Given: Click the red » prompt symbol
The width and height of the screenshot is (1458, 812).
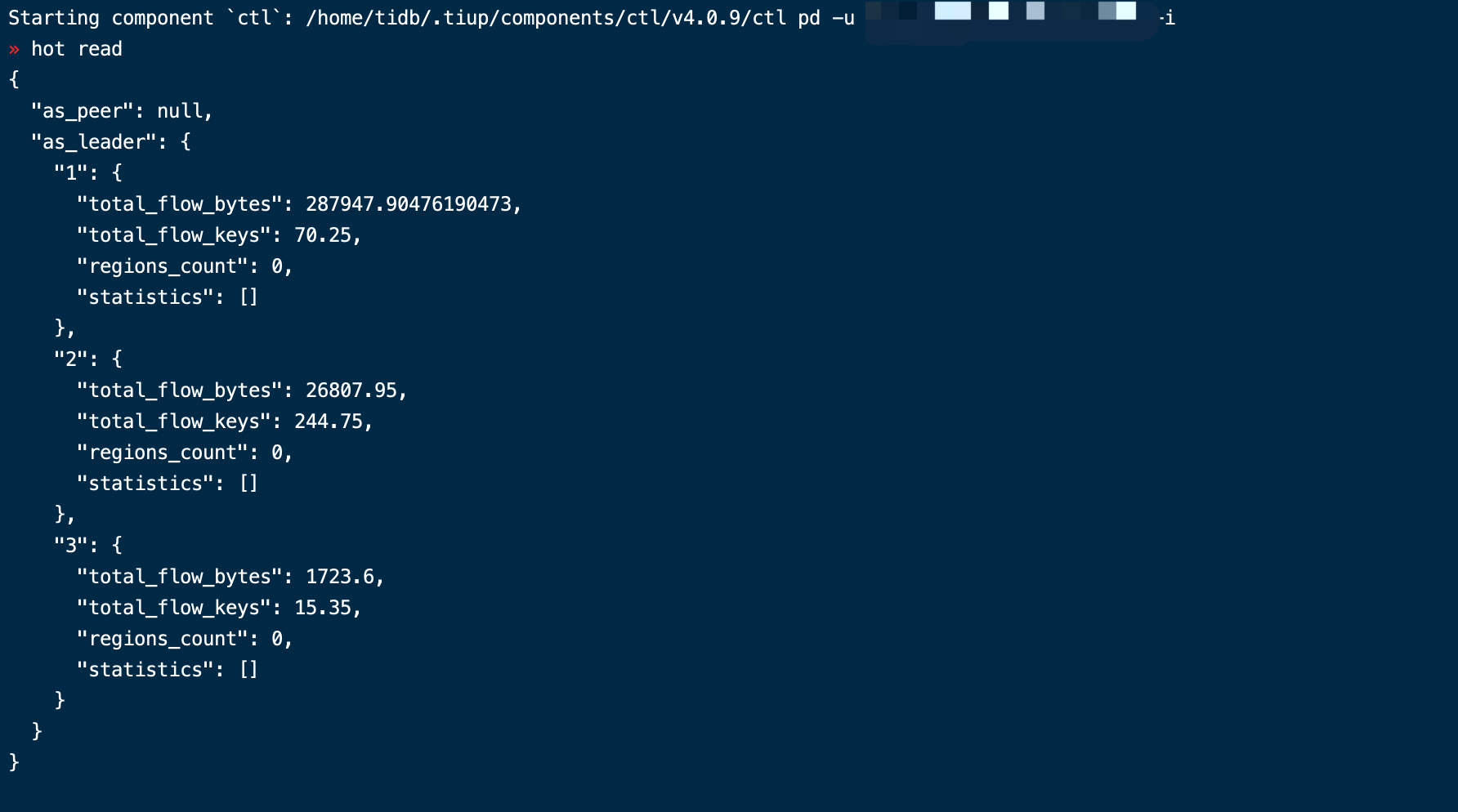Looking at the screenshot, I should pyautogui.click(x=14, y=49).
